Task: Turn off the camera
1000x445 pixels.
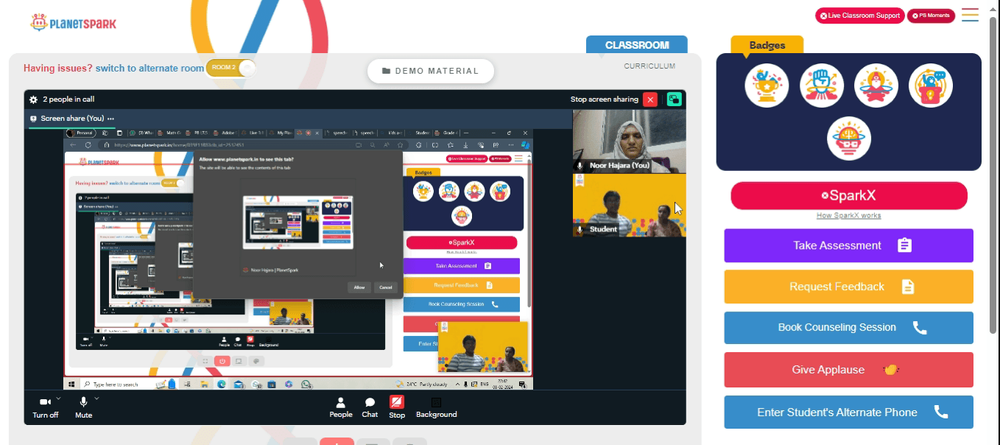Action: tap(45, 407)
